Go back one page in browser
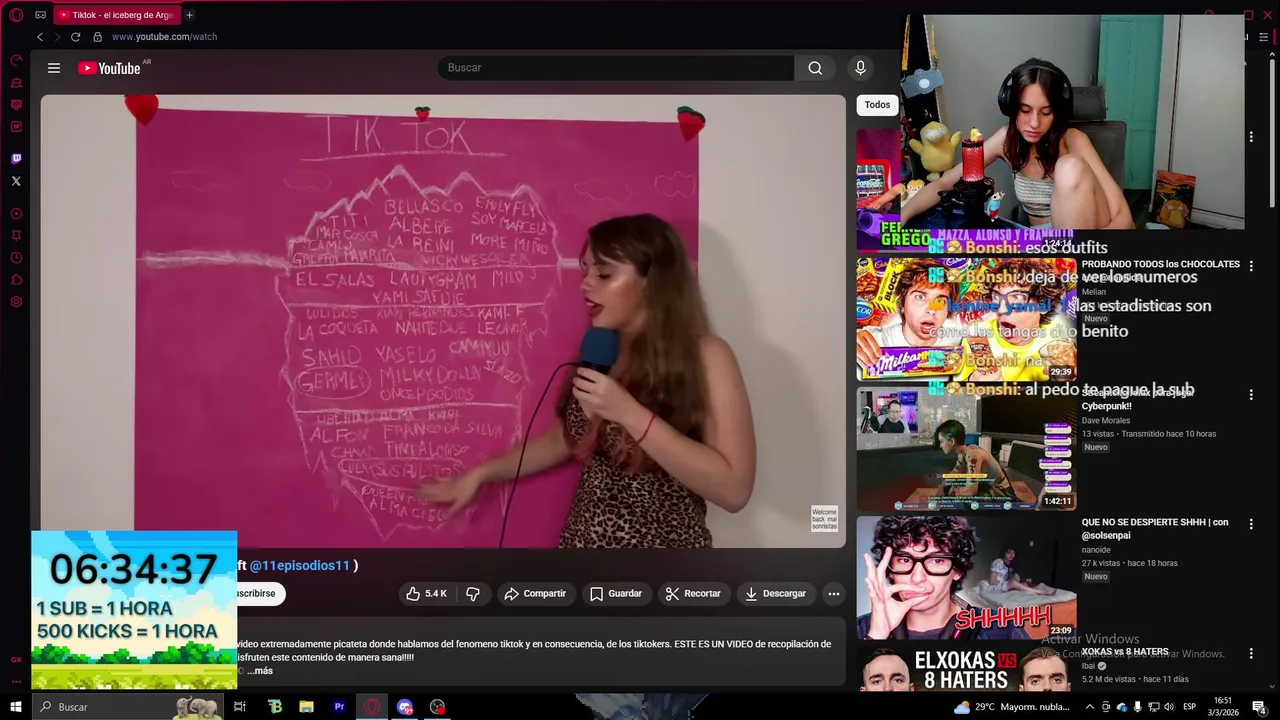Viewport: 1280px width, 720px height. click(39, 37)
